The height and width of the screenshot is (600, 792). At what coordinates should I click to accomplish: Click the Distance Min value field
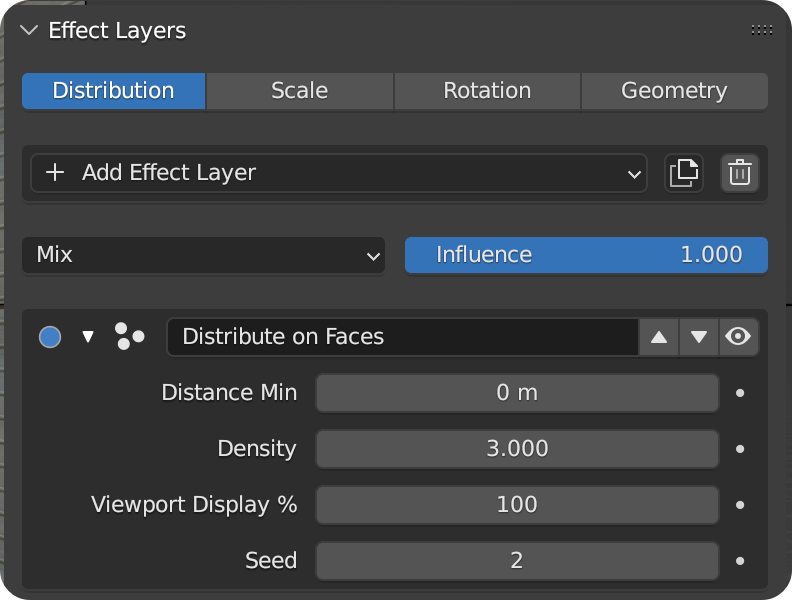tap(517, 393)
